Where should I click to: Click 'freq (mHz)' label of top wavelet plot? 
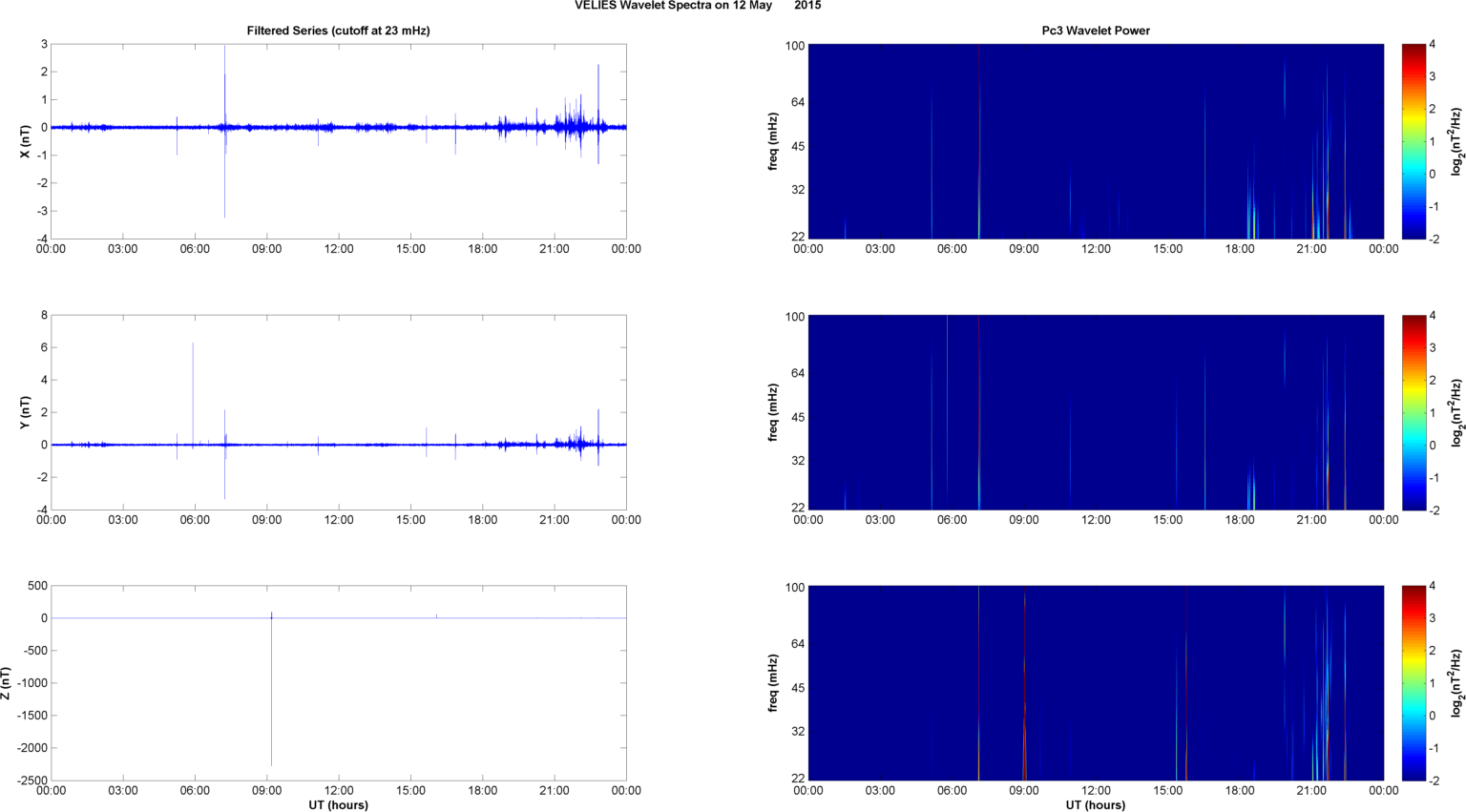[x=773, y=141]
